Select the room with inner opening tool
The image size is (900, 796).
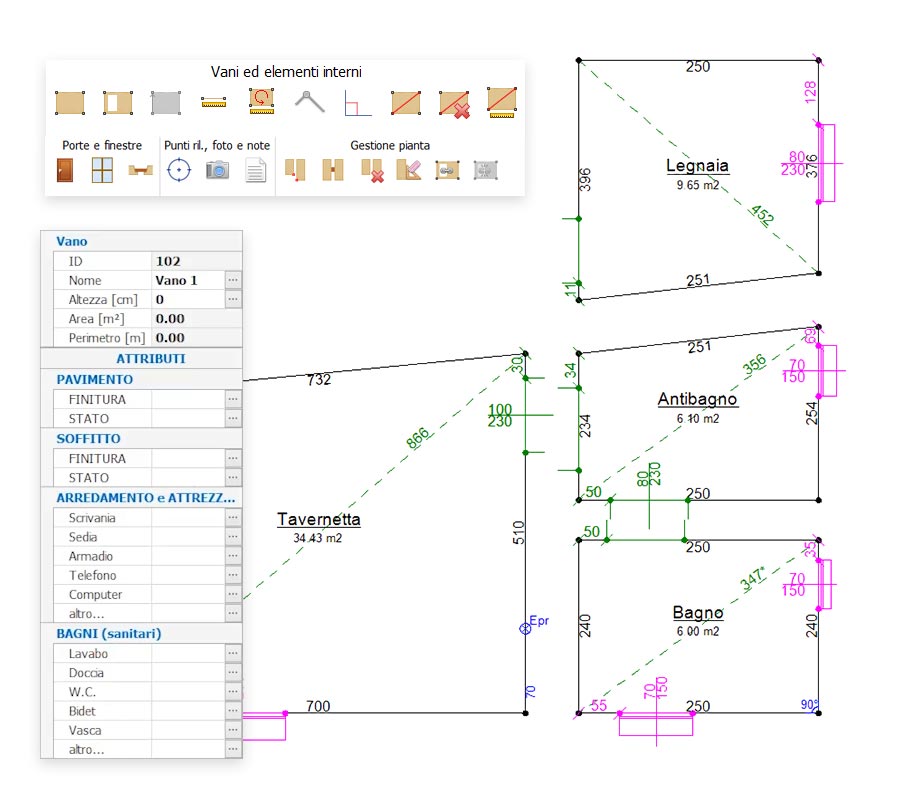tap(118, 103)
